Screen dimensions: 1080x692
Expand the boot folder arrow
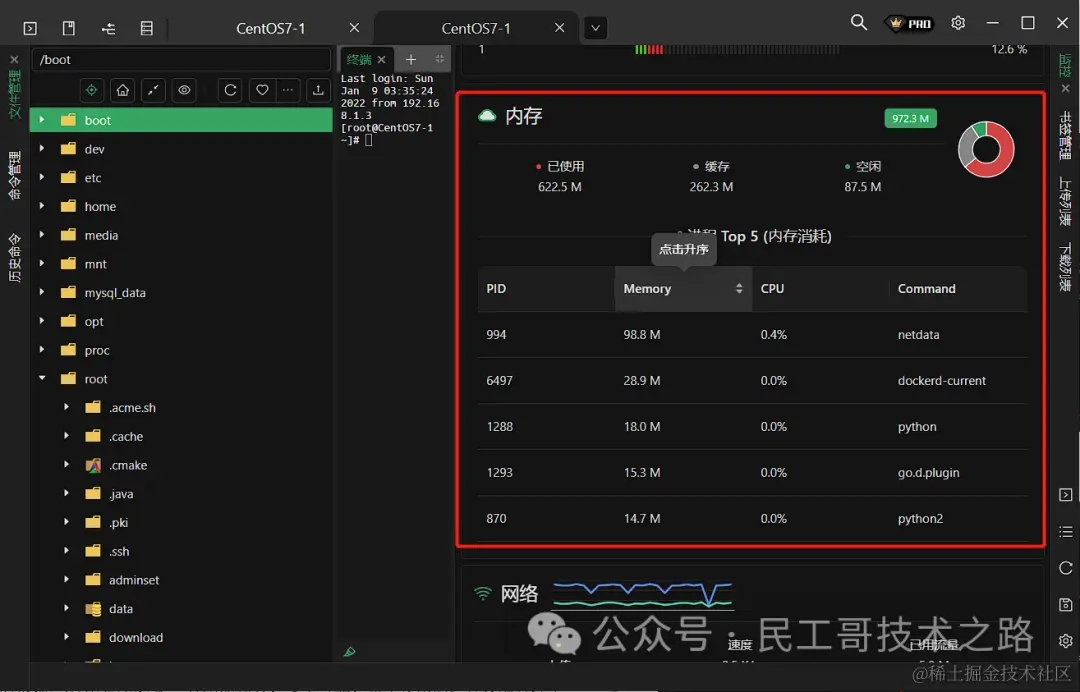[x=42, y=120]
